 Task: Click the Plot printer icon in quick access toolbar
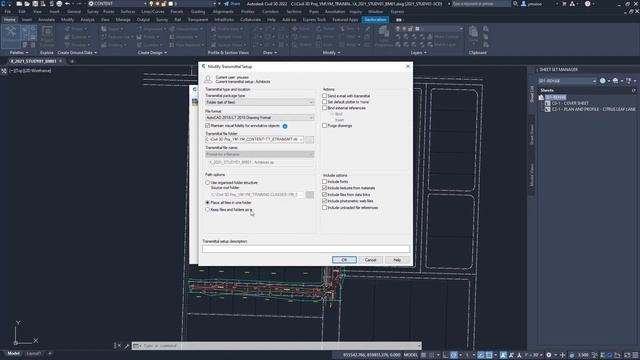pyautogui.click(x=59, y=4)
